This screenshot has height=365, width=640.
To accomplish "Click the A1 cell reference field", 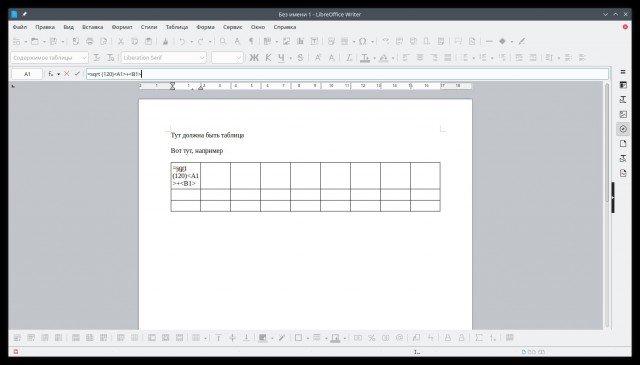I will 27,74.
